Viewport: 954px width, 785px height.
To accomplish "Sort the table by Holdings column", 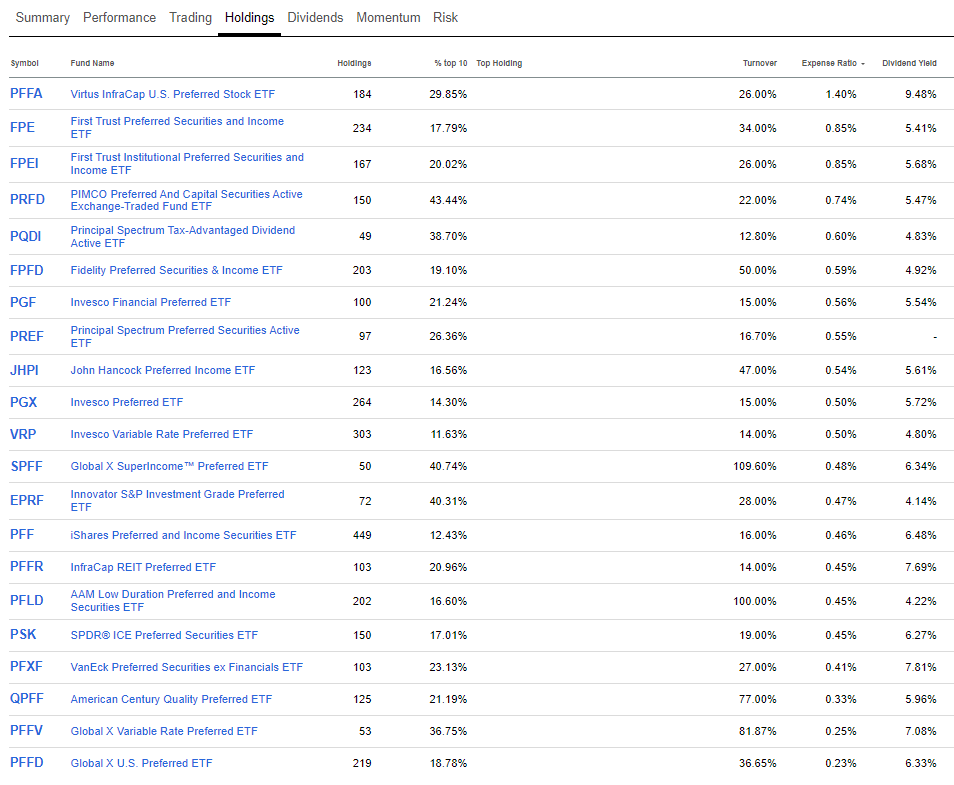I will tap(354, 62).
